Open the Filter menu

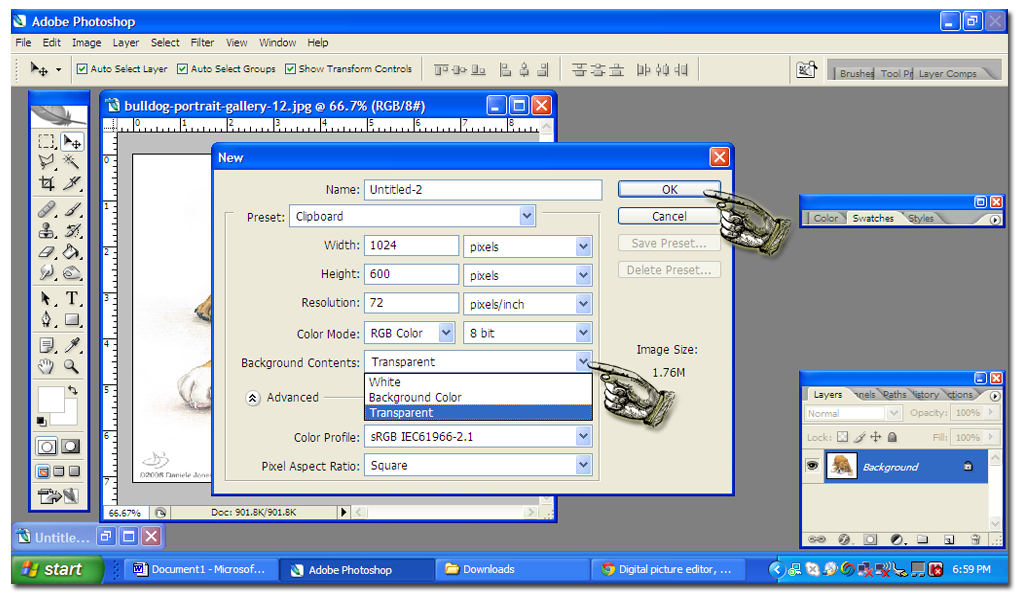point(202,42)
